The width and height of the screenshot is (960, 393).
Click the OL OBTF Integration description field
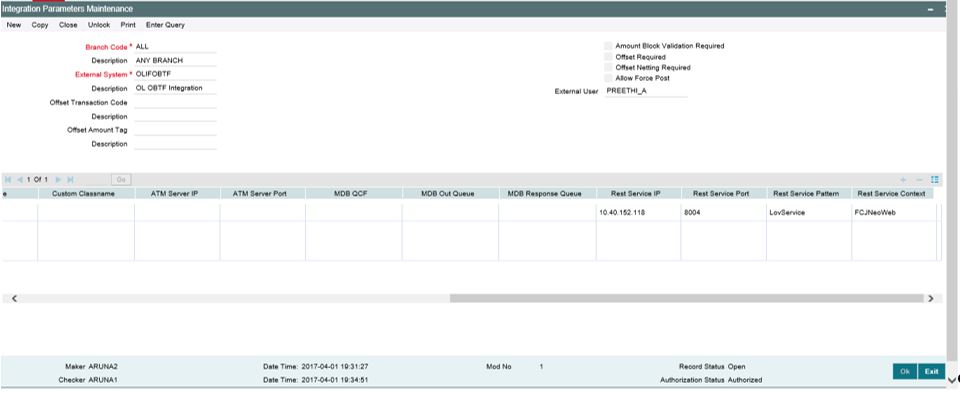175,88
